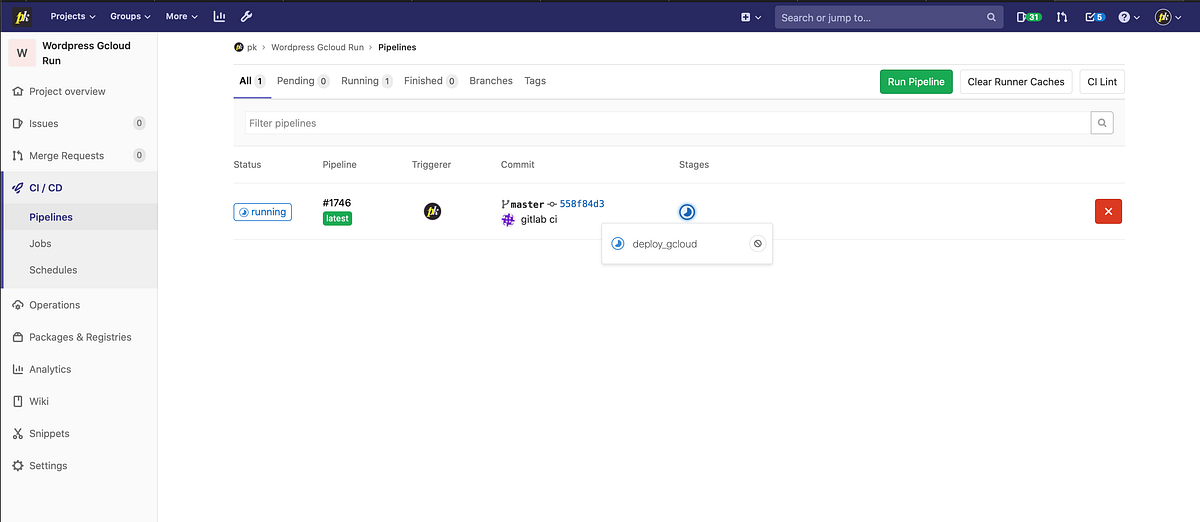The height and width of the screenshot is (522, 1200).
Task: Open the activity chart icon in navbar
Action: pos(220,17)
